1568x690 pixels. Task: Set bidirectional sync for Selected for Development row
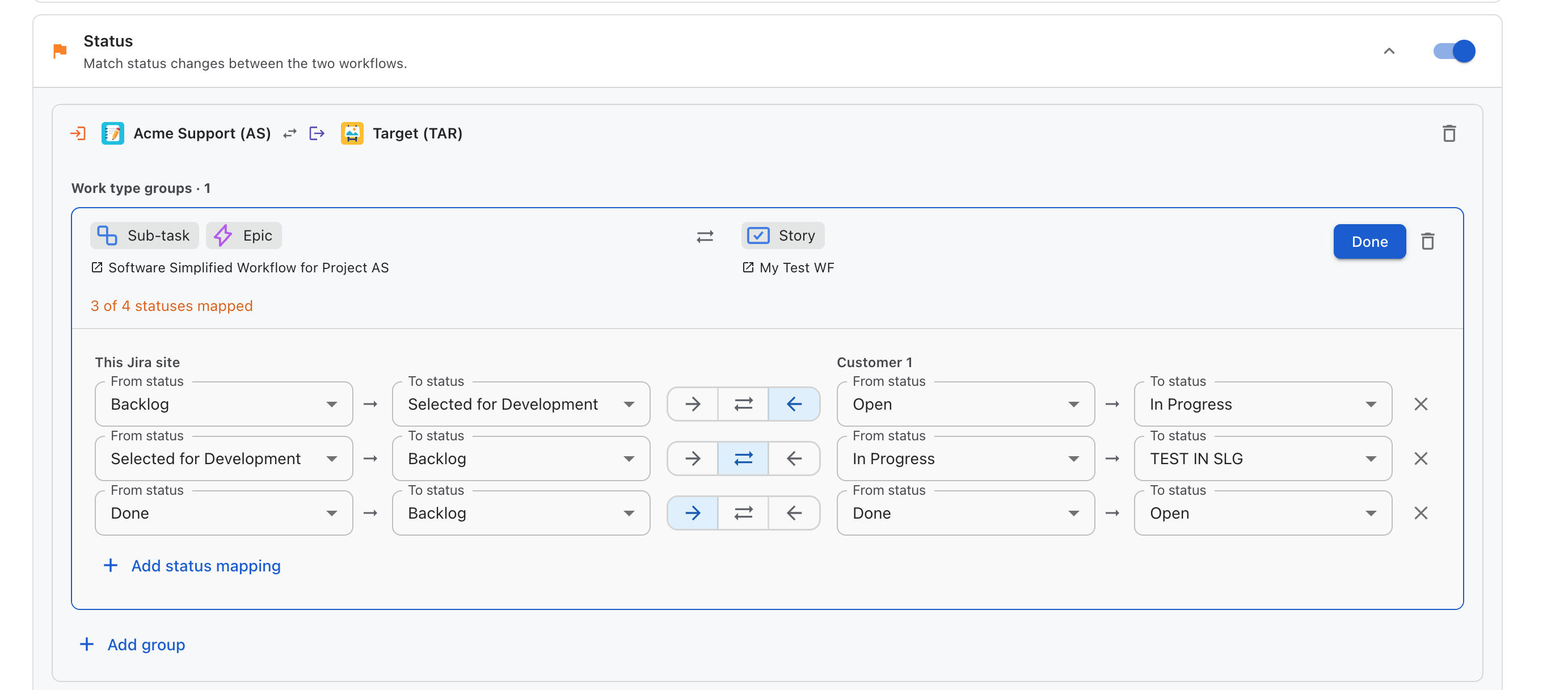pyautogui.click(x=743, y=458)
